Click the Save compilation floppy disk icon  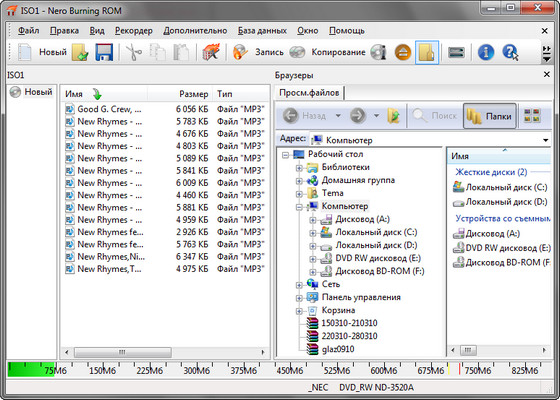point(104,52)
